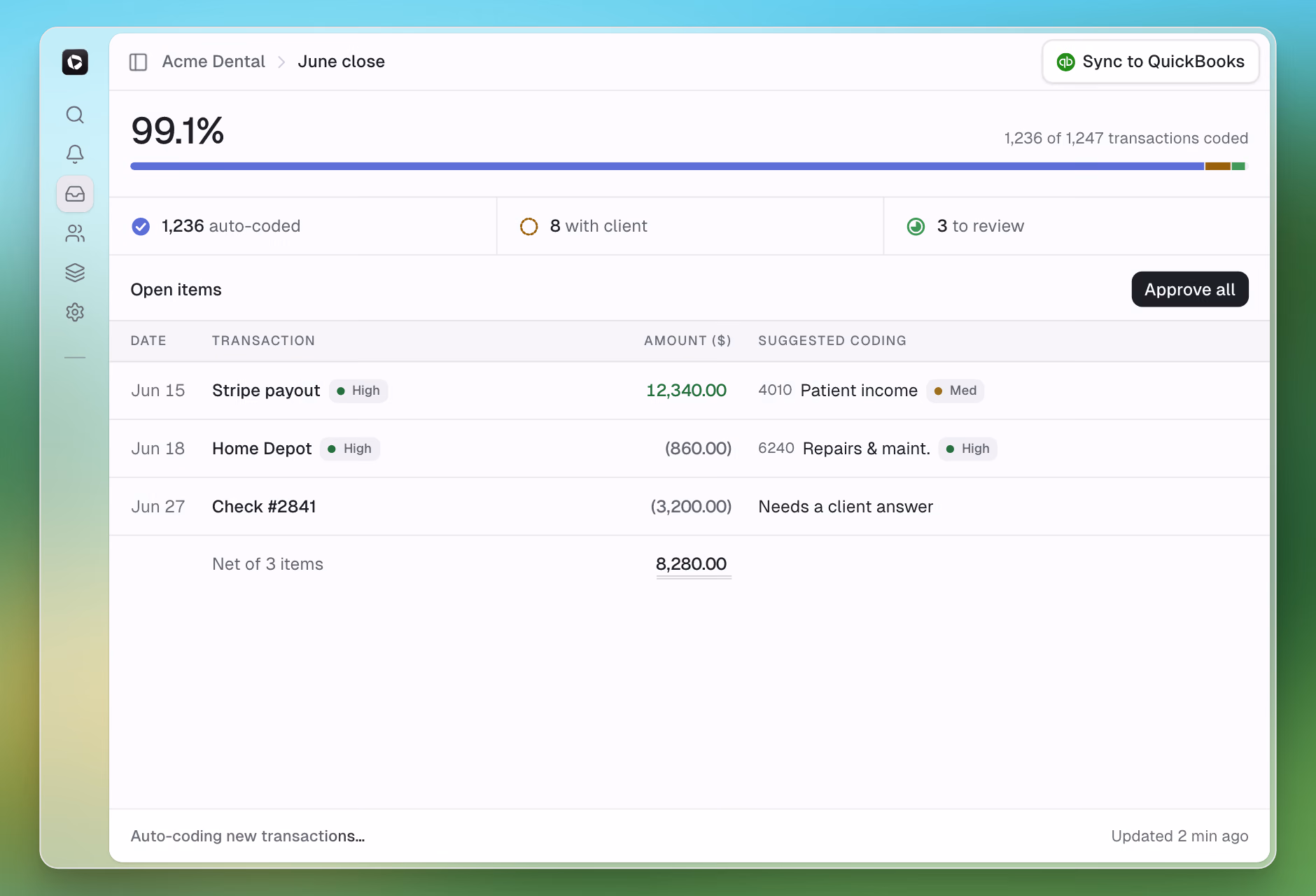
Task: Sort by AMOUNT ($) column header
Action: pyautogui.click(x=687, y=341)
